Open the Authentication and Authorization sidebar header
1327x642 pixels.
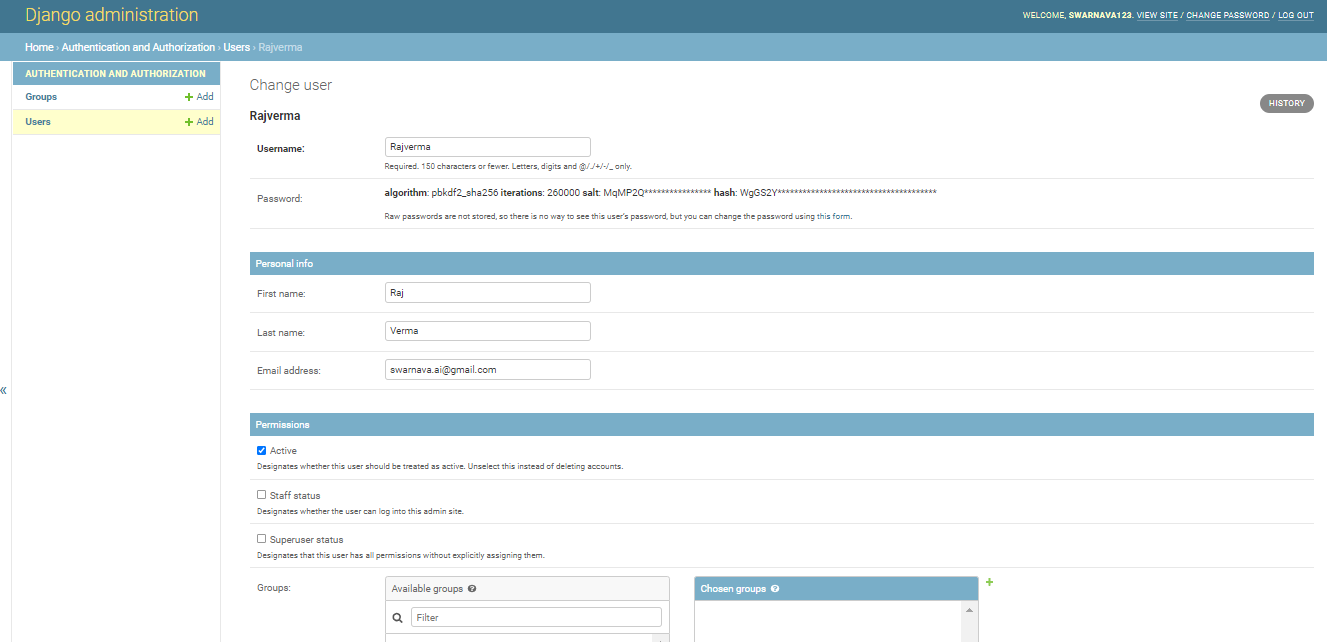coord(115,74)
